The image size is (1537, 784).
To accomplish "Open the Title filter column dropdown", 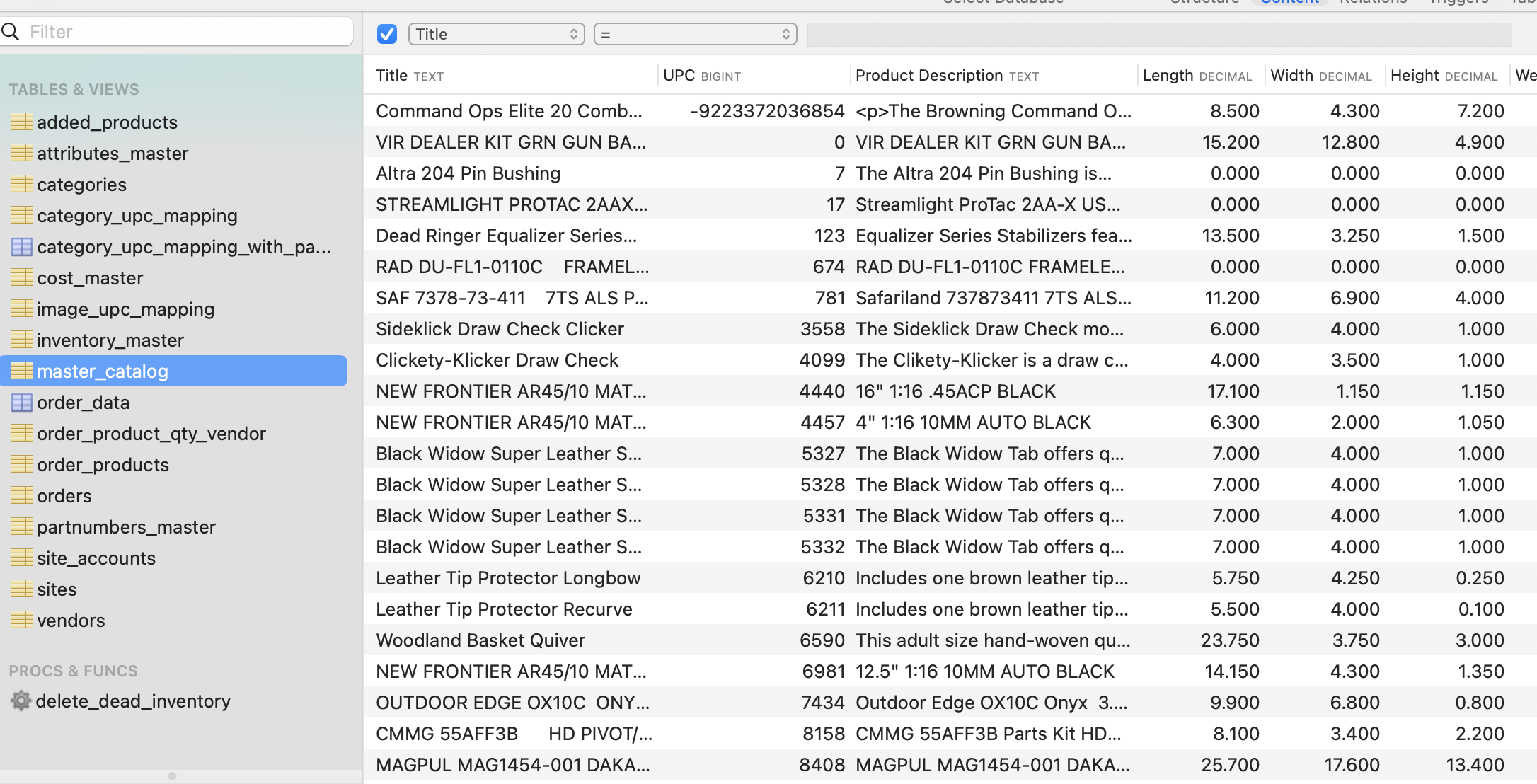I will point(497,34).
